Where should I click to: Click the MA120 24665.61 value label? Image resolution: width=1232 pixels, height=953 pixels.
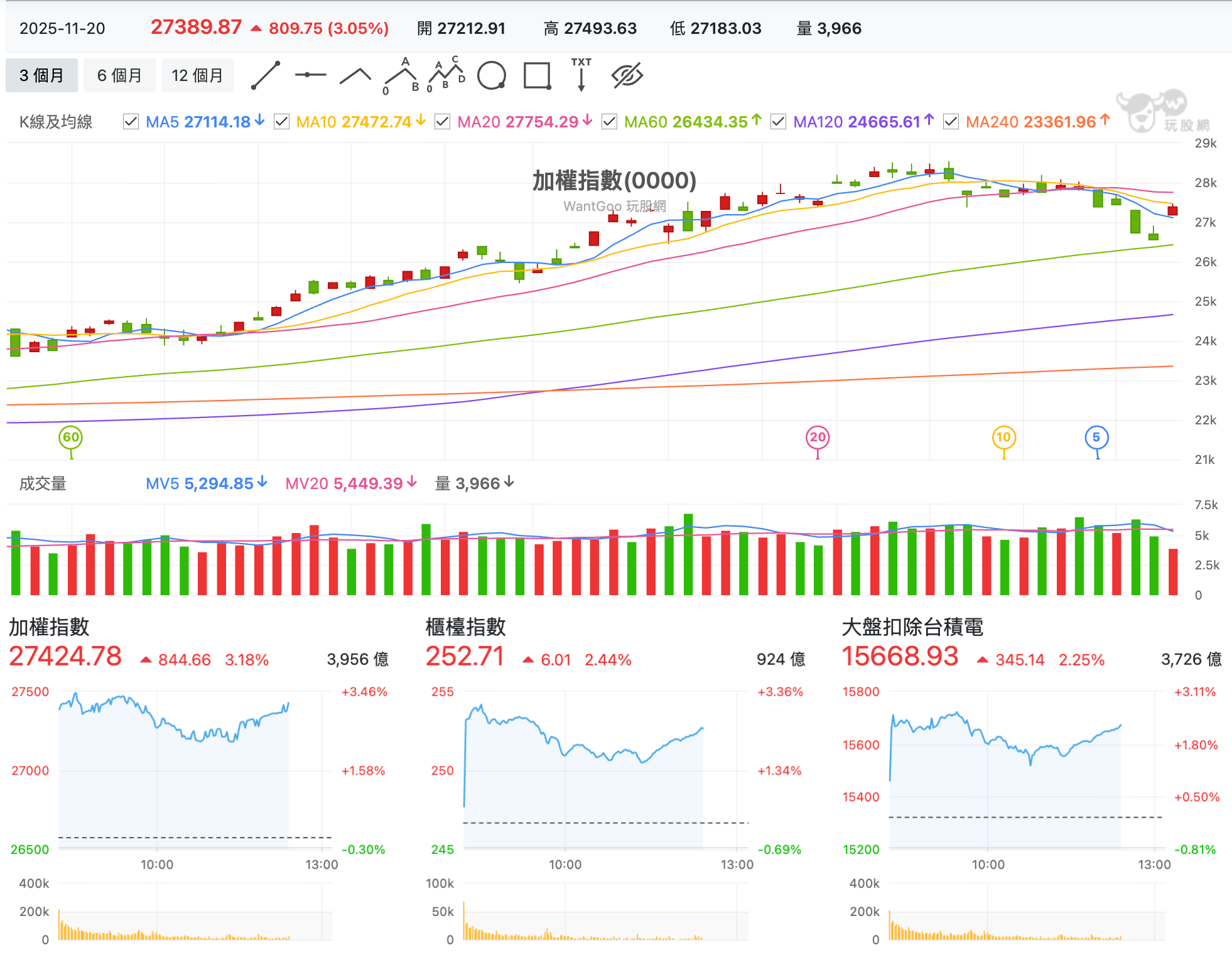pos(863,122)
